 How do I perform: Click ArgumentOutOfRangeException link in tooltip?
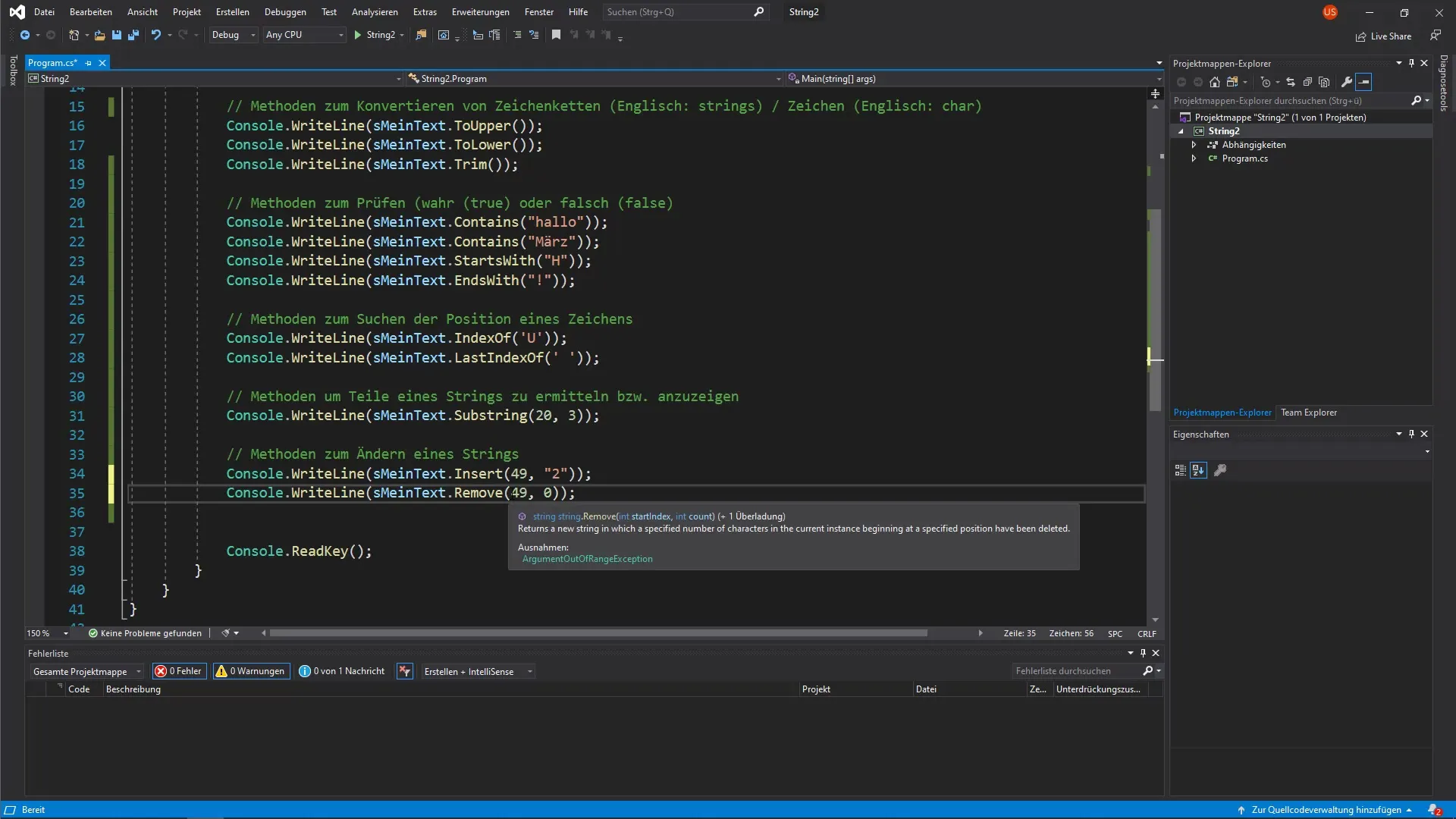tap(587, 559)
